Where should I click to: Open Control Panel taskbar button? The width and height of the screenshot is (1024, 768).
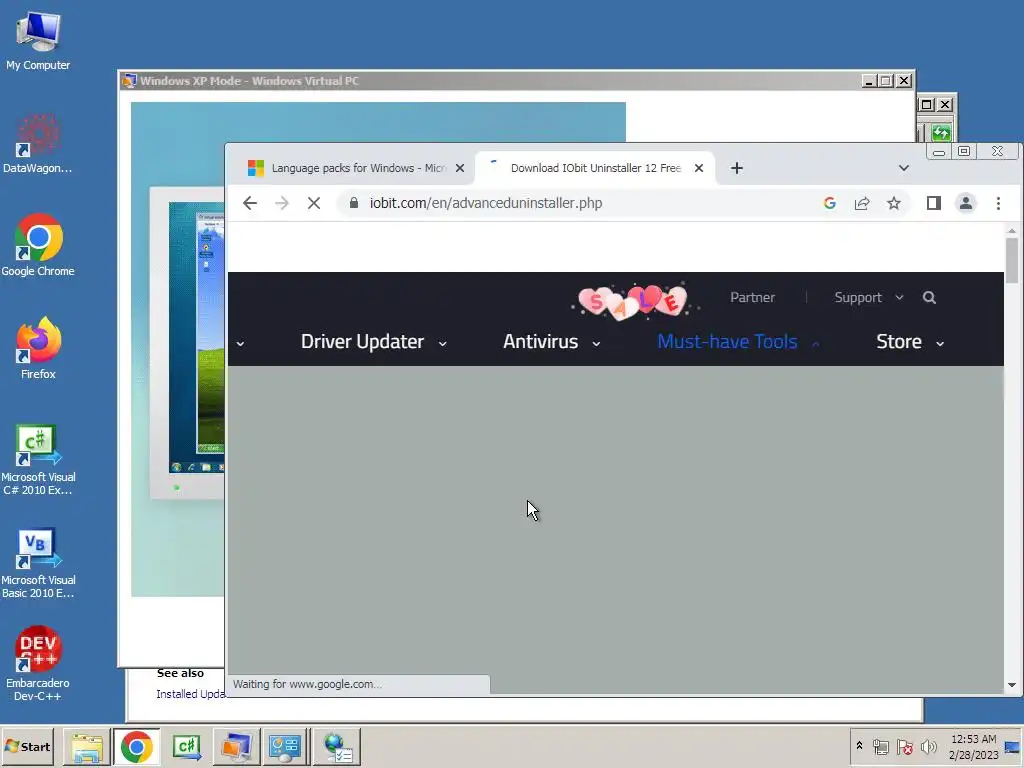point(285,747)
